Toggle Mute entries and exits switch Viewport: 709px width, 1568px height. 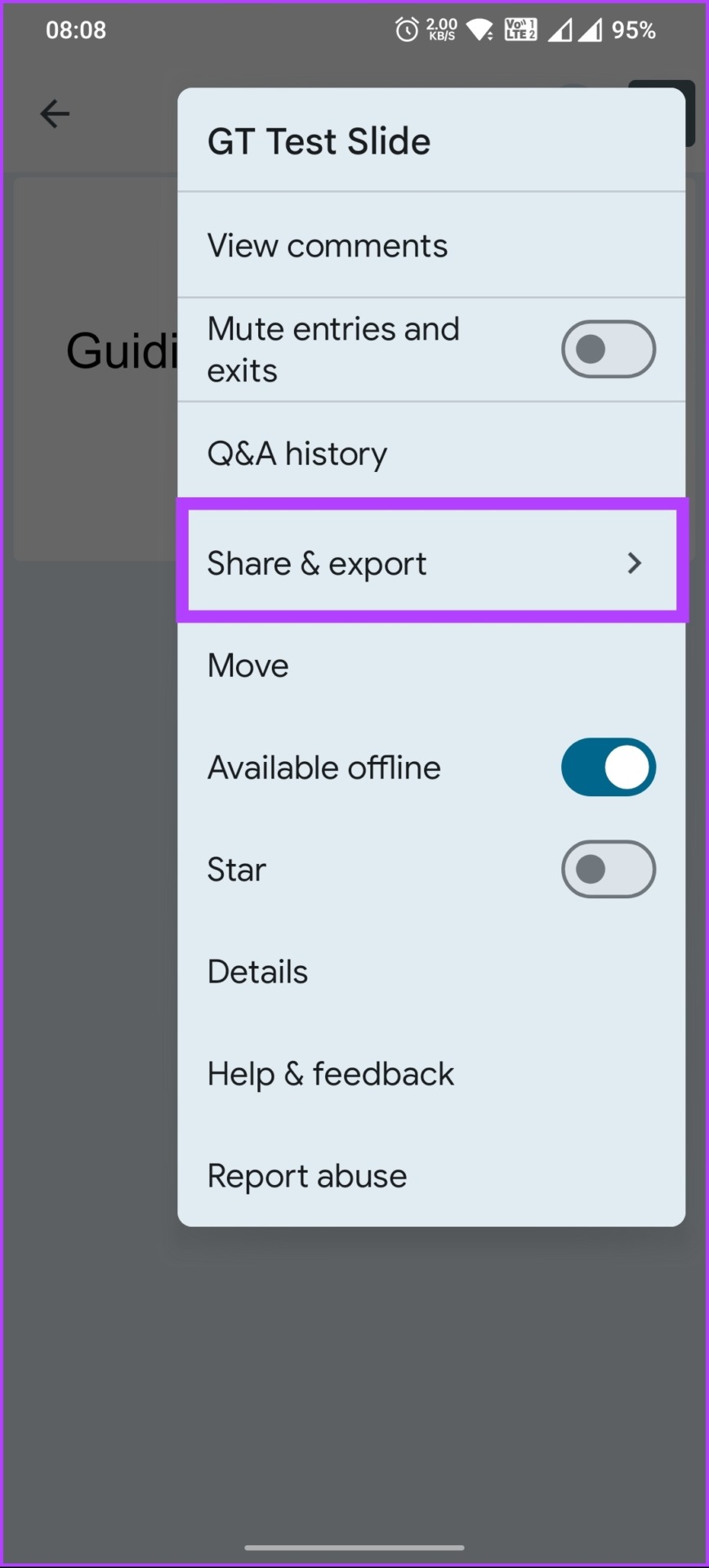point(609,350)
